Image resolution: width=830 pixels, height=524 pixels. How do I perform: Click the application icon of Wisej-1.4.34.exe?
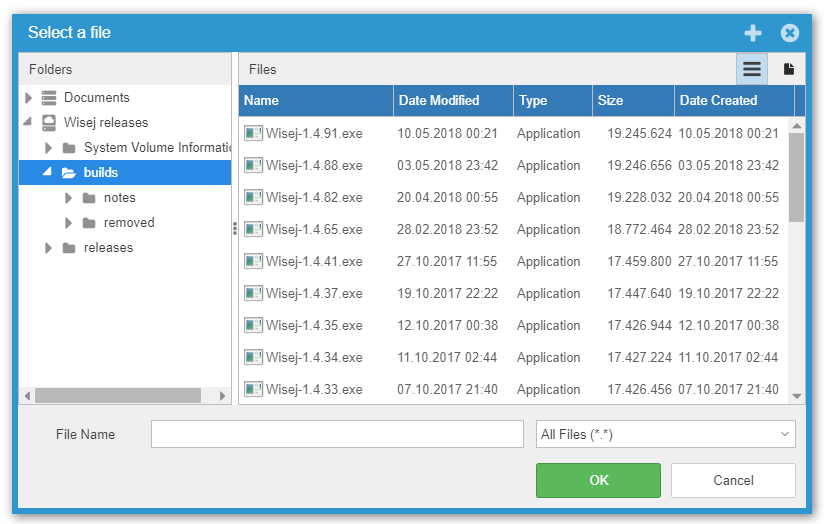click(254, 357)
